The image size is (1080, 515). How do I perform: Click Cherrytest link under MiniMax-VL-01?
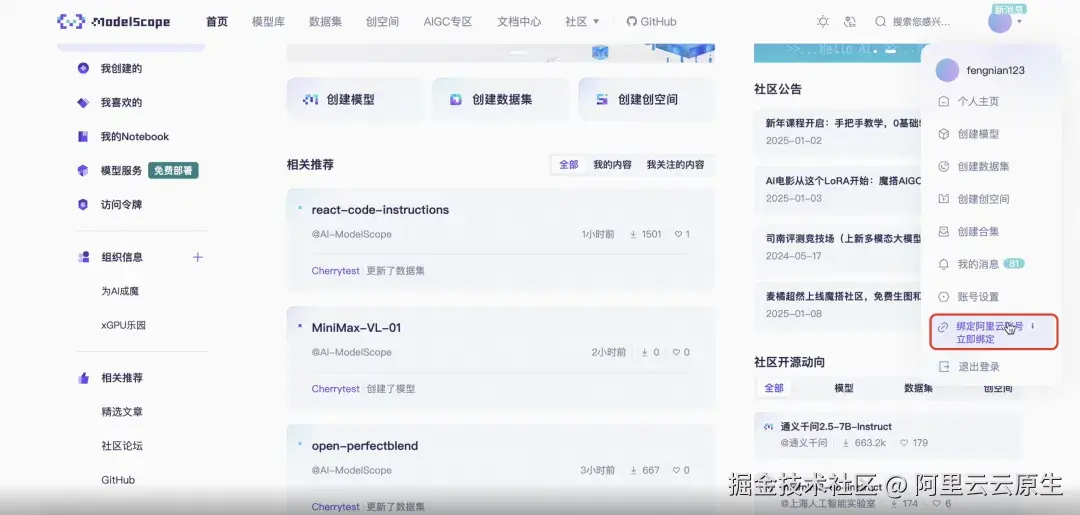tap(335, 388)
